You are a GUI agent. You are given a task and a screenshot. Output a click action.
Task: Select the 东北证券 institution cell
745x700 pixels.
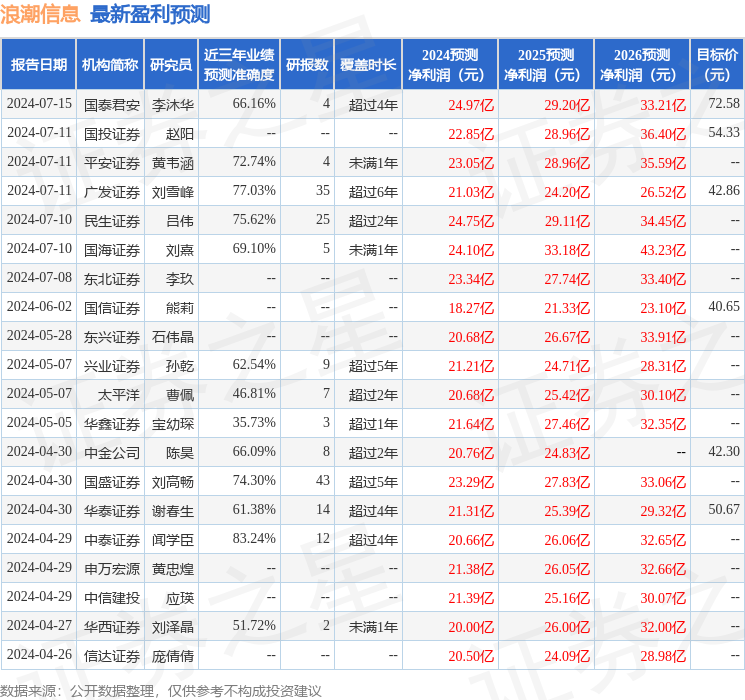112,279
